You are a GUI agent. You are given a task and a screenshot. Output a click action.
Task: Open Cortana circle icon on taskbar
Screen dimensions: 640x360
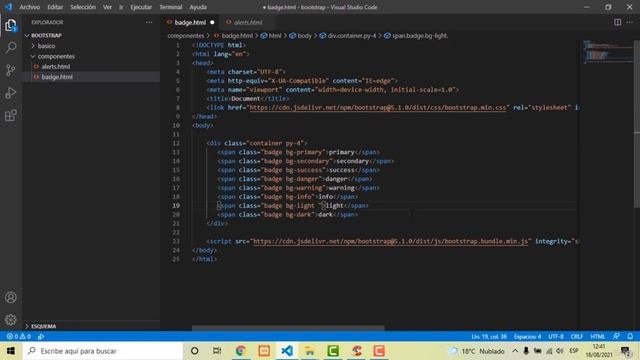point(195,351)
